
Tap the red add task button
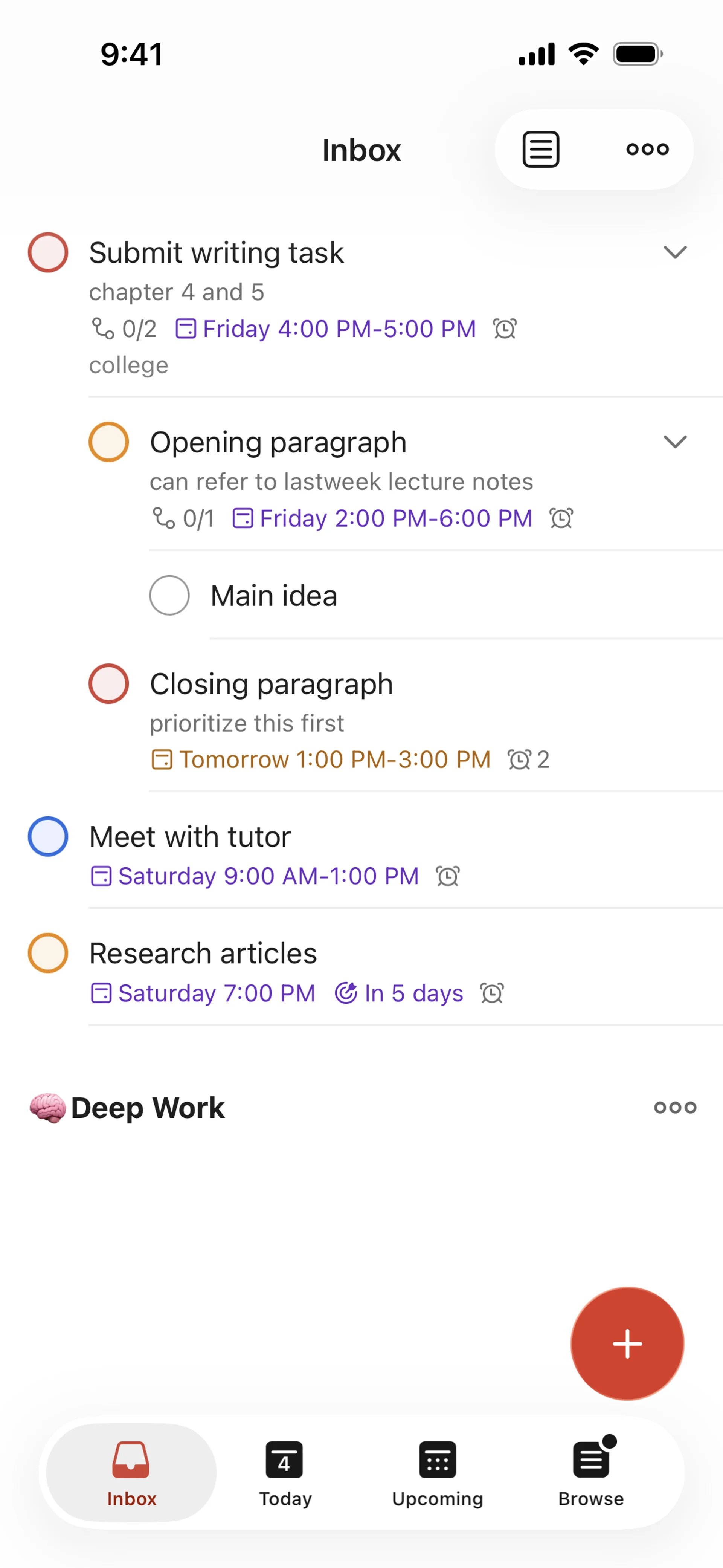tap(627, 1343)
